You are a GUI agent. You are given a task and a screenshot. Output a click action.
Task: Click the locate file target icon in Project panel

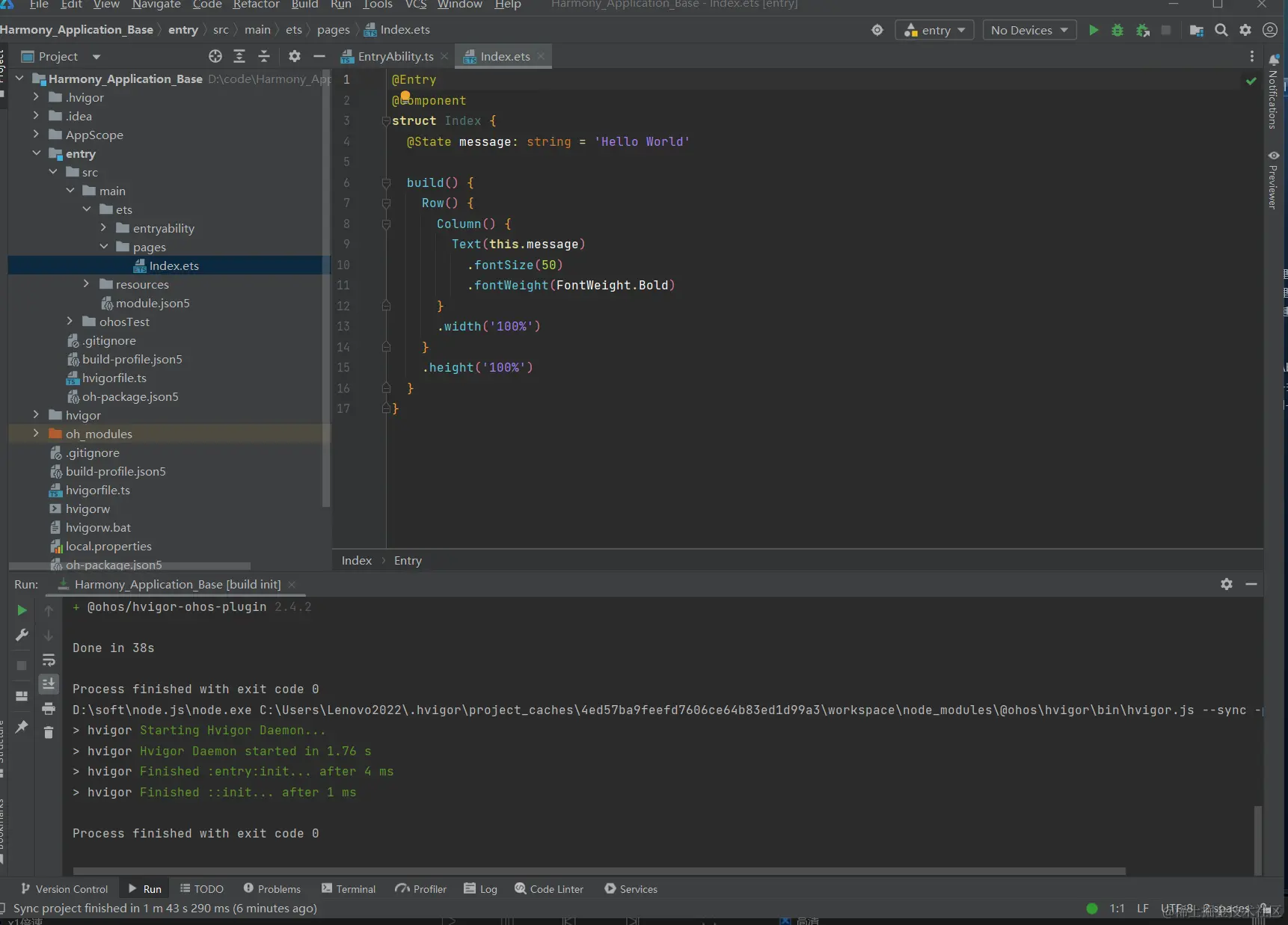tap(215, 57)
